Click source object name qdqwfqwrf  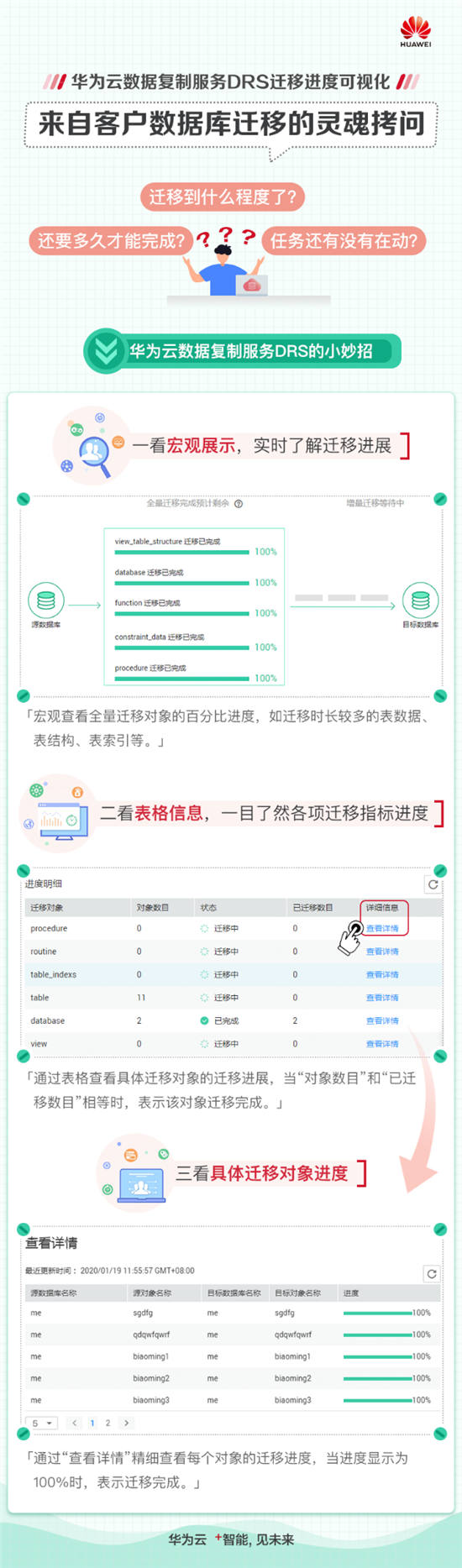pos(151,1335)
